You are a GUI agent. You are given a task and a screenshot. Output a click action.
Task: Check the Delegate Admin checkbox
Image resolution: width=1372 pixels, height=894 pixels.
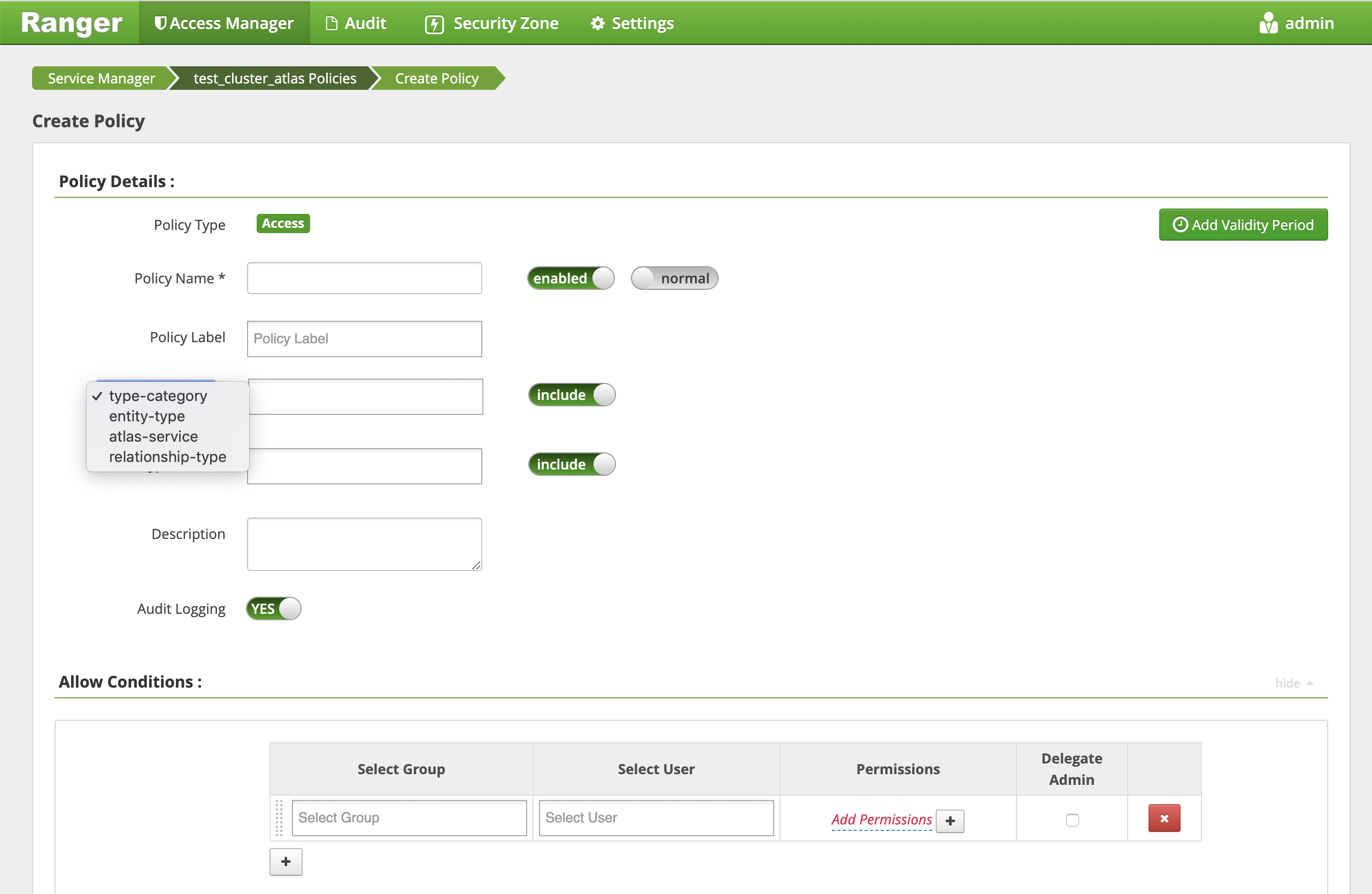click(1072, 820)
